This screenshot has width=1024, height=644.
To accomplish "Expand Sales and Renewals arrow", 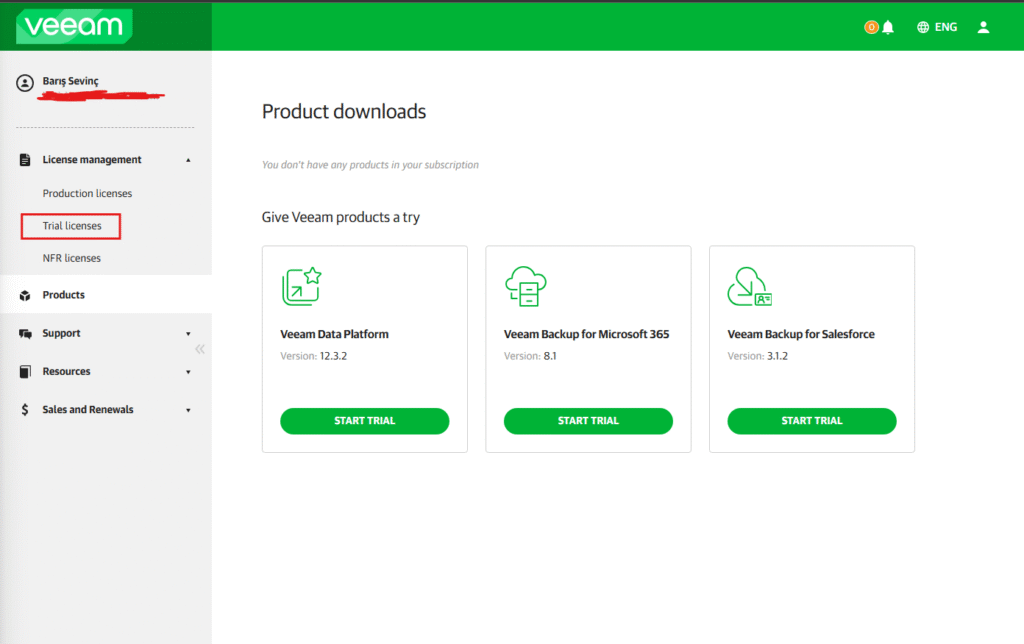I will coord(188,410).
